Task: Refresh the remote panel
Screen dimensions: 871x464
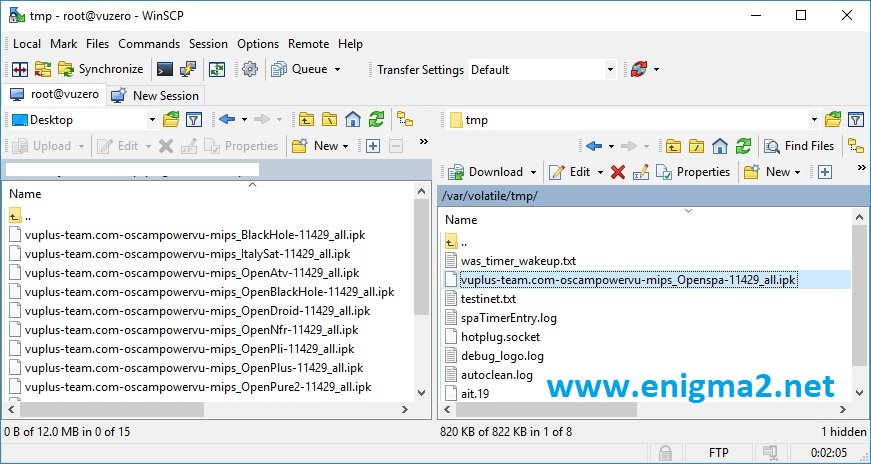Action: coord(743,146)
